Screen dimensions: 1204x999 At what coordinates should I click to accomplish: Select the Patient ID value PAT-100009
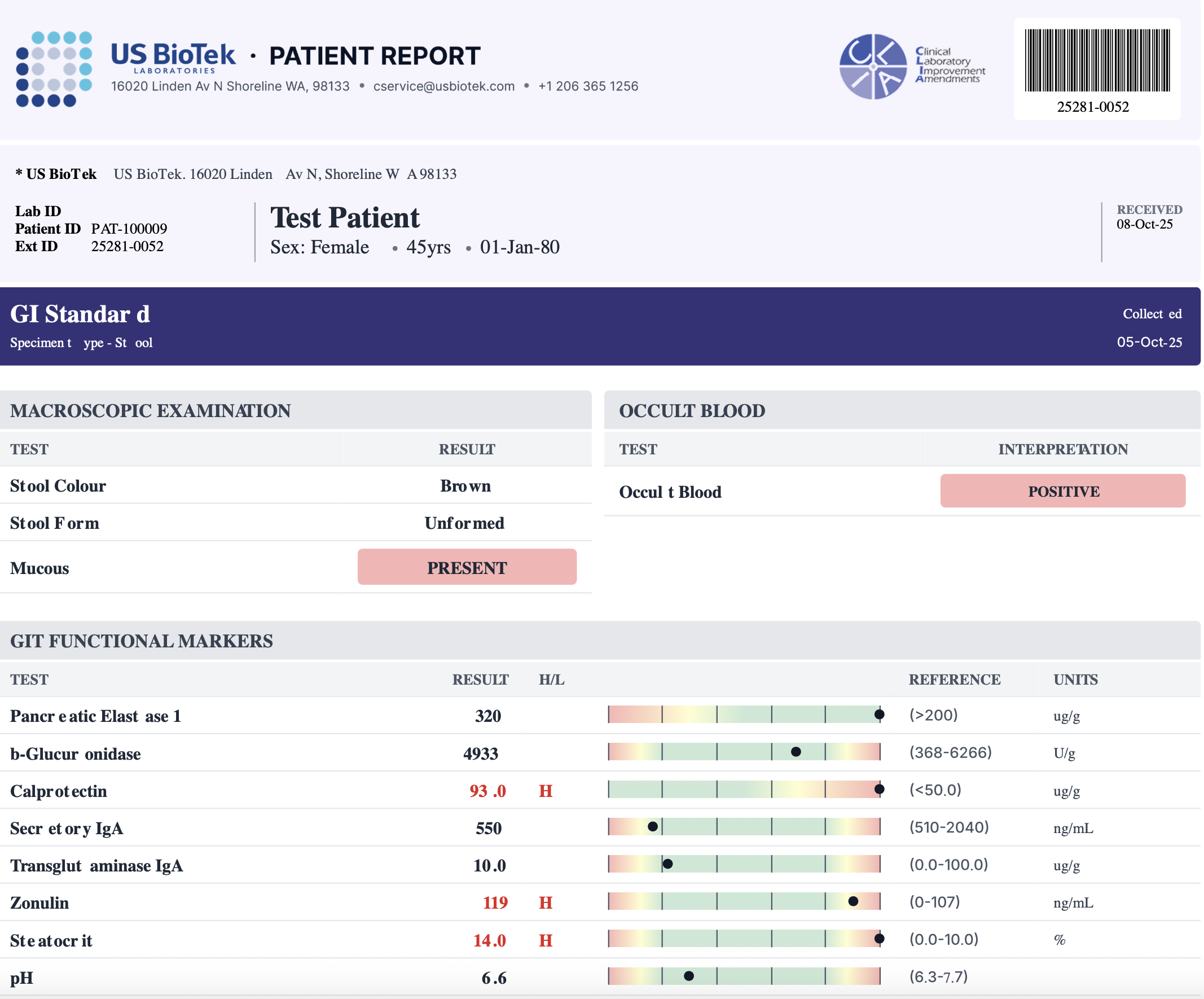coord(129,229)
